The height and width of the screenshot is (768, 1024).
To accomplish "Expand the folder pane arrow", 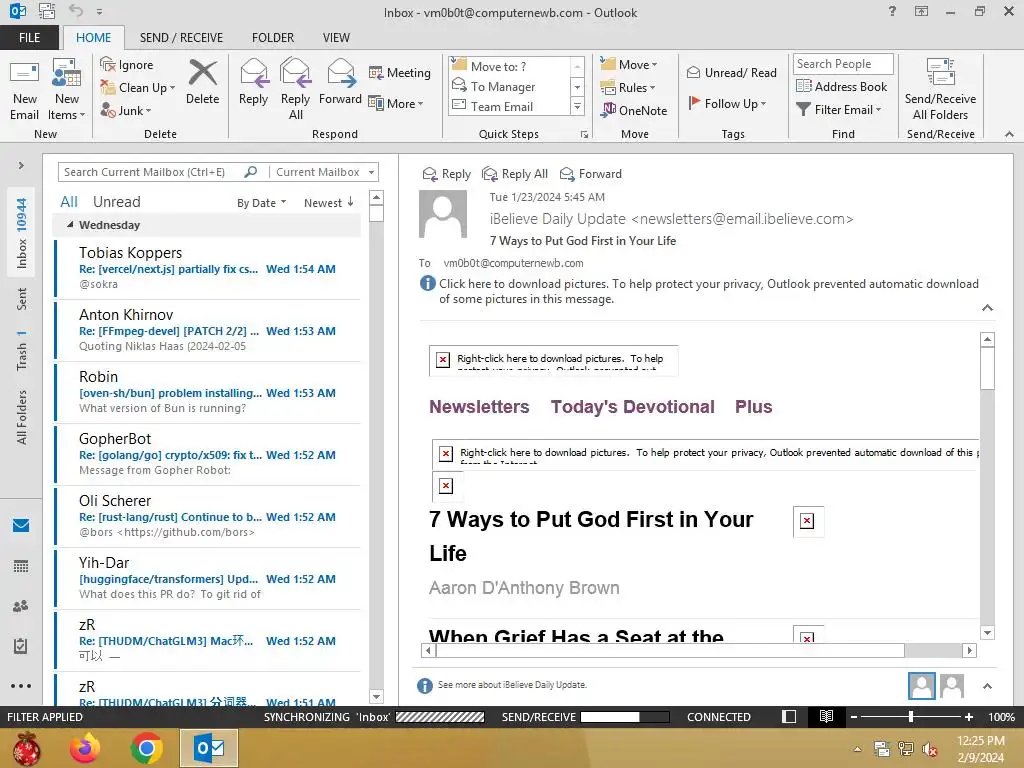I will [21, 165].
